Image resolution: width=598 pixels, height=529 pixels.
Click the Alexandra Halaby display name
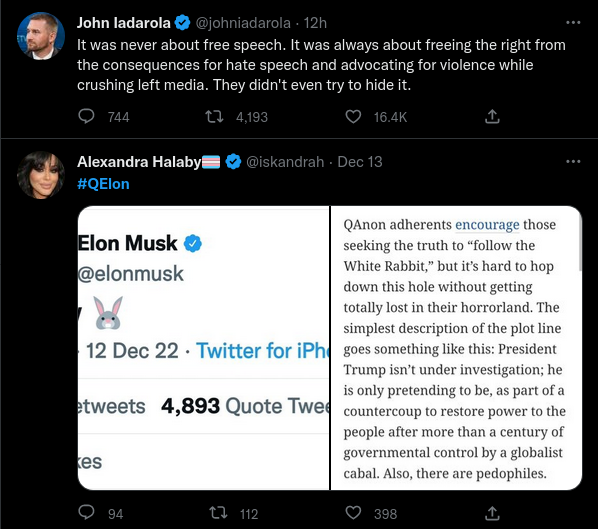(x=139, y=162)
